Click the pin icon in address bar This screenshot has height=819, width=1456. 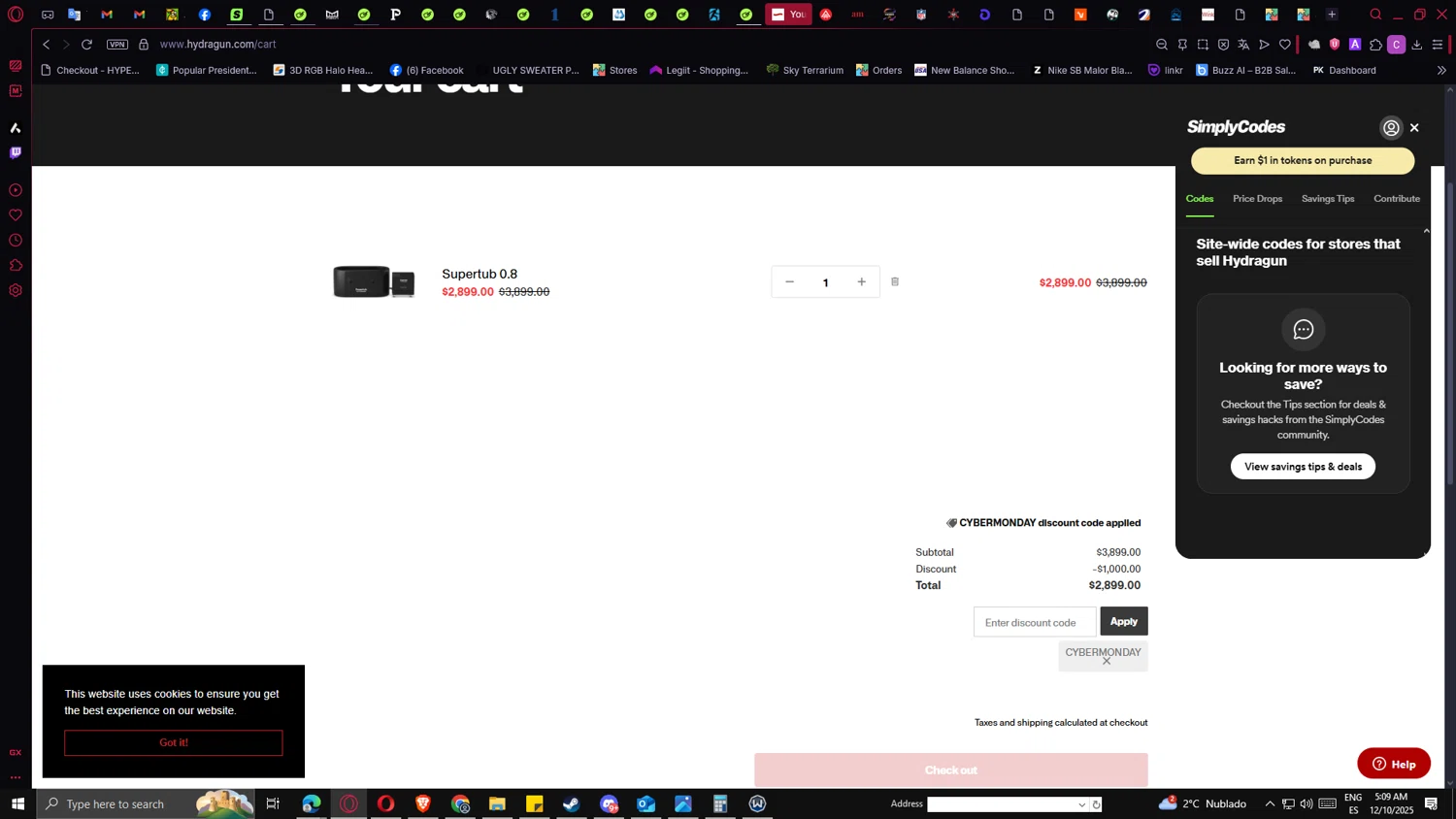(x=1182, y=45)
